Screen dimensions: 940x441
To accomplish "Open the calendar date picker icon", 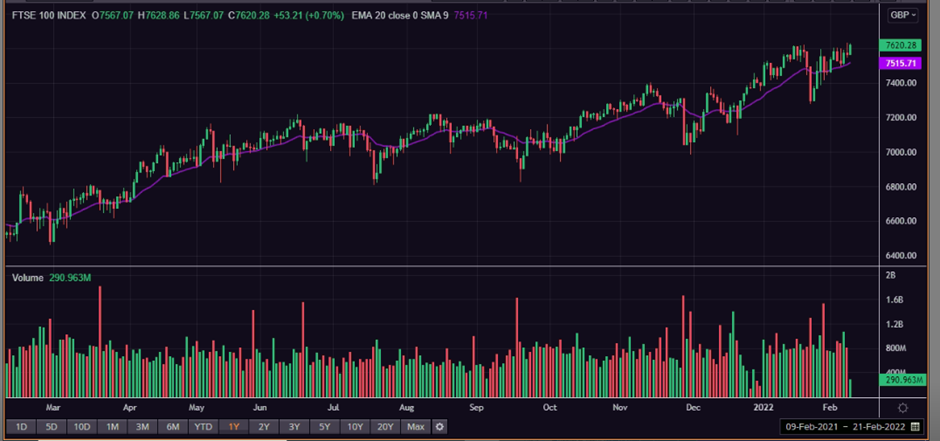I will pyautogui.click(x=915, y=427).
